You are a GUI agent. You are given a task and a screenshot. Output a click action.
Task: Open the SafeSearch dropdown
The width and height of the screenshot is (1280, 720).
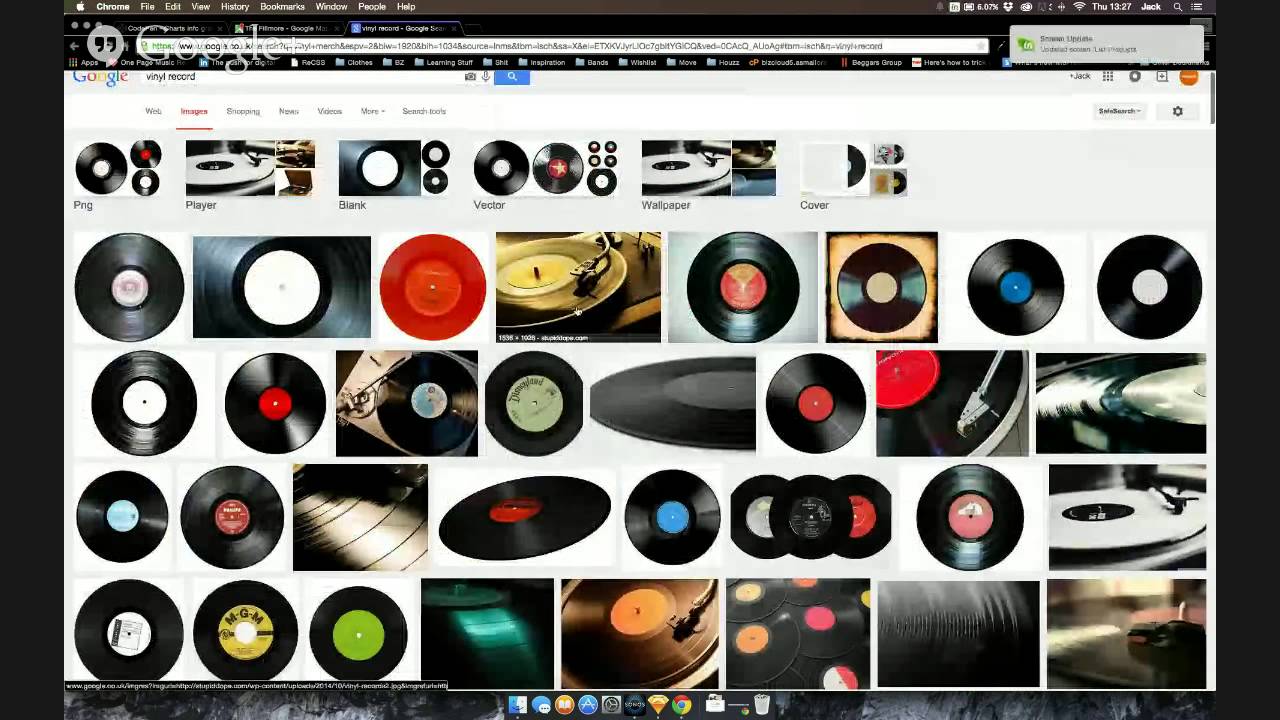click(1119, 111)
